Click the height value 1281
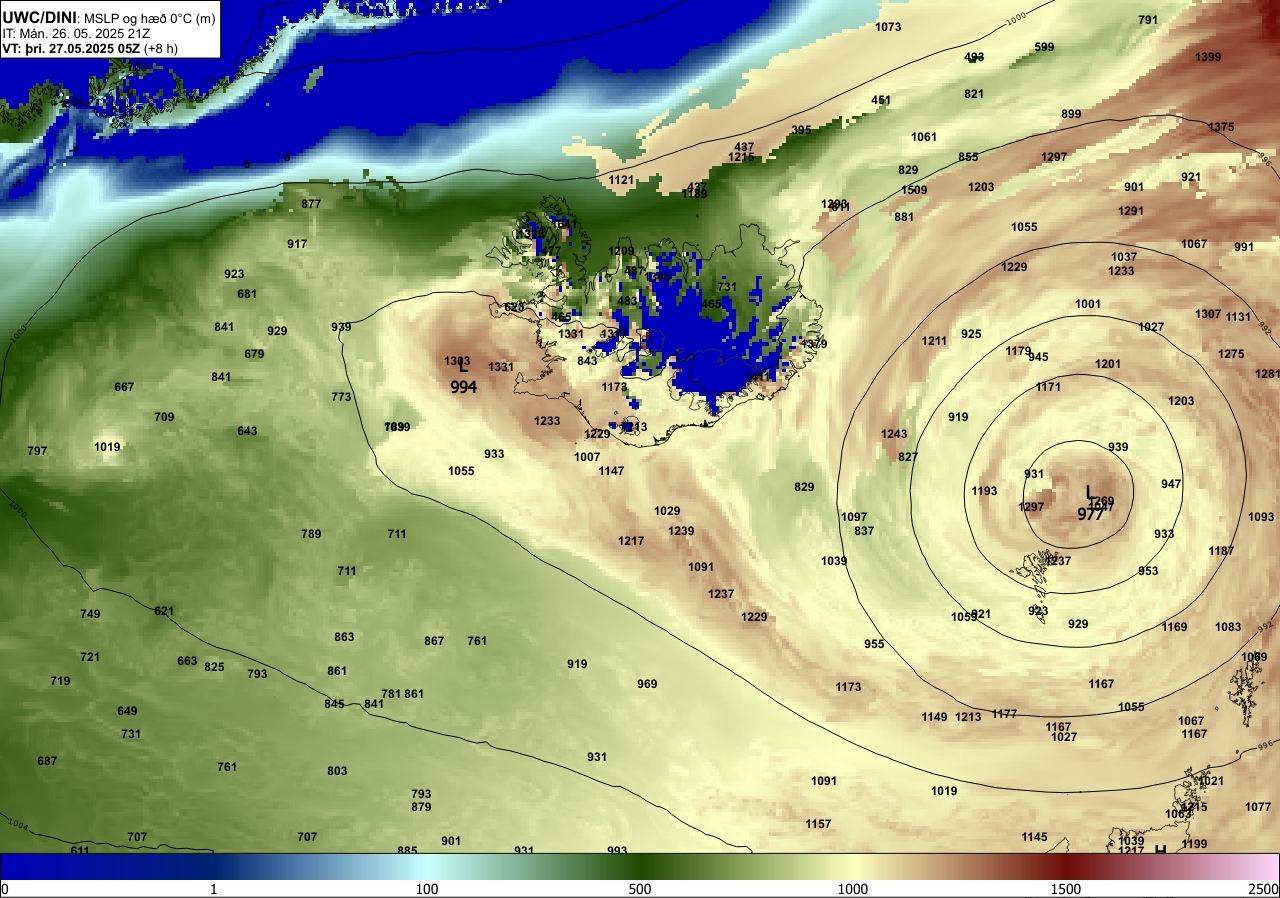 (1267, 374)
